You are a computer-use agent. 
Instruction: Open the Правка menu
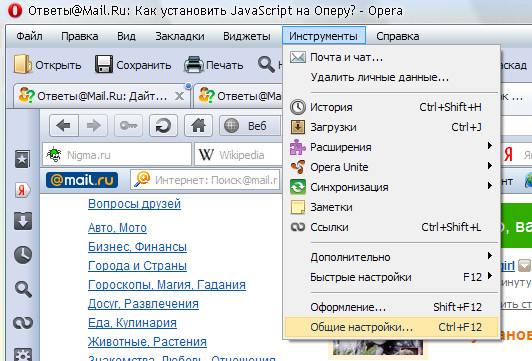(80, 36)
